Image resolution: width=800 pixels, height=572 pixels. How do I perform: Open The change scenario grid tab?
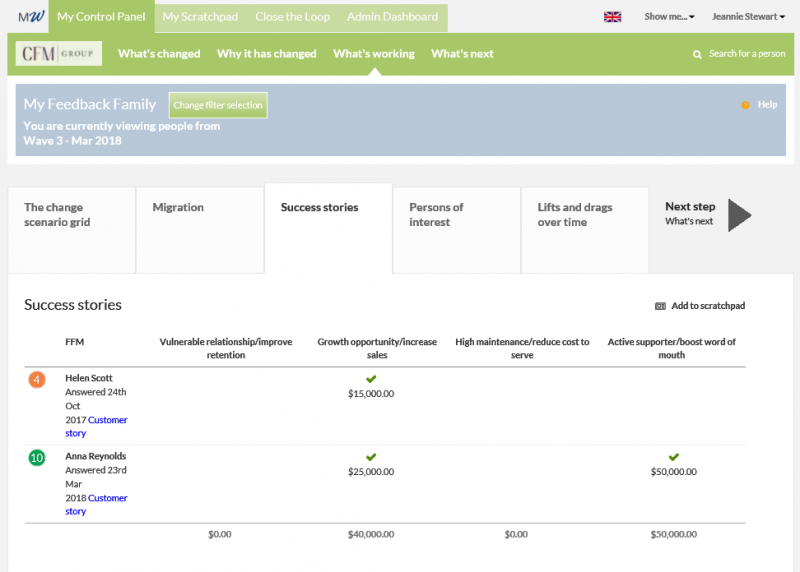(x=72, y=230)
